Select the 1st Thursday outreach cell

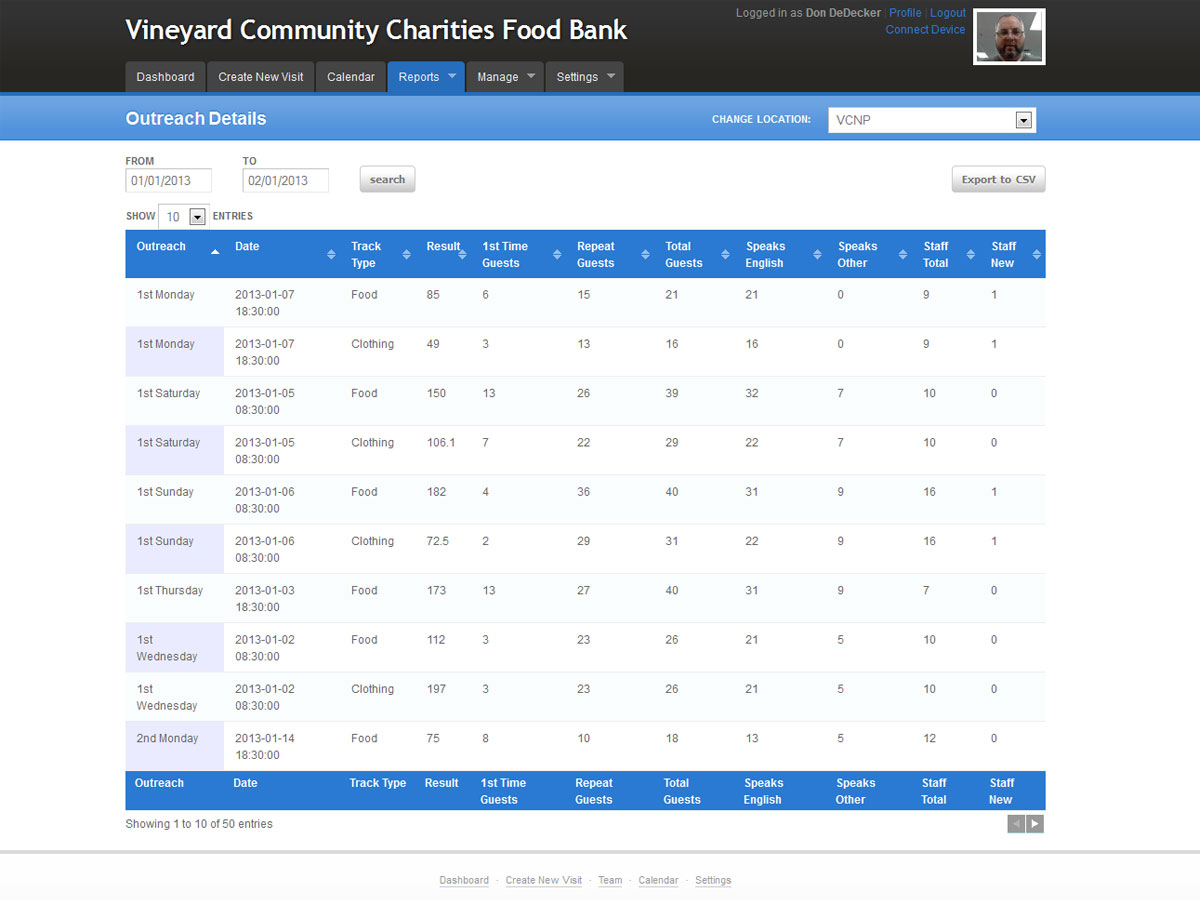[175, 598]
